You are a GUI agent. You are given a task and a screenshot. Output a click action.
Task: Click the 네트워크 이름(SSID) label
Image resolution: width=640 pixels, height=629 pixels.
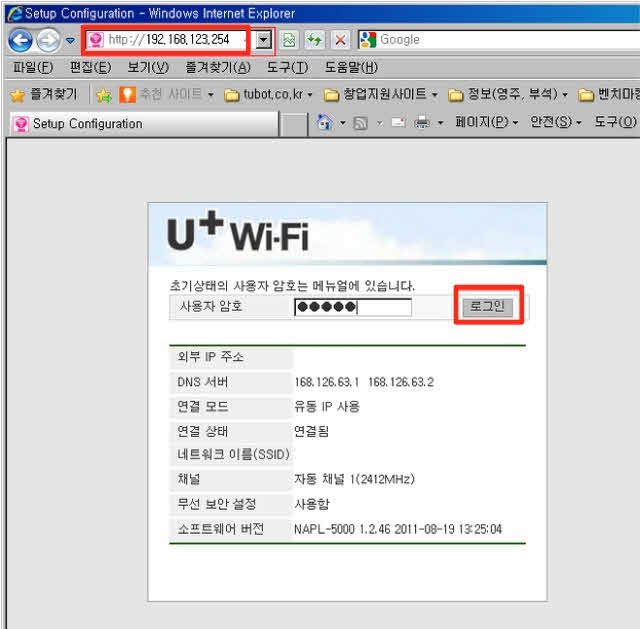click(x=233, y=454)
